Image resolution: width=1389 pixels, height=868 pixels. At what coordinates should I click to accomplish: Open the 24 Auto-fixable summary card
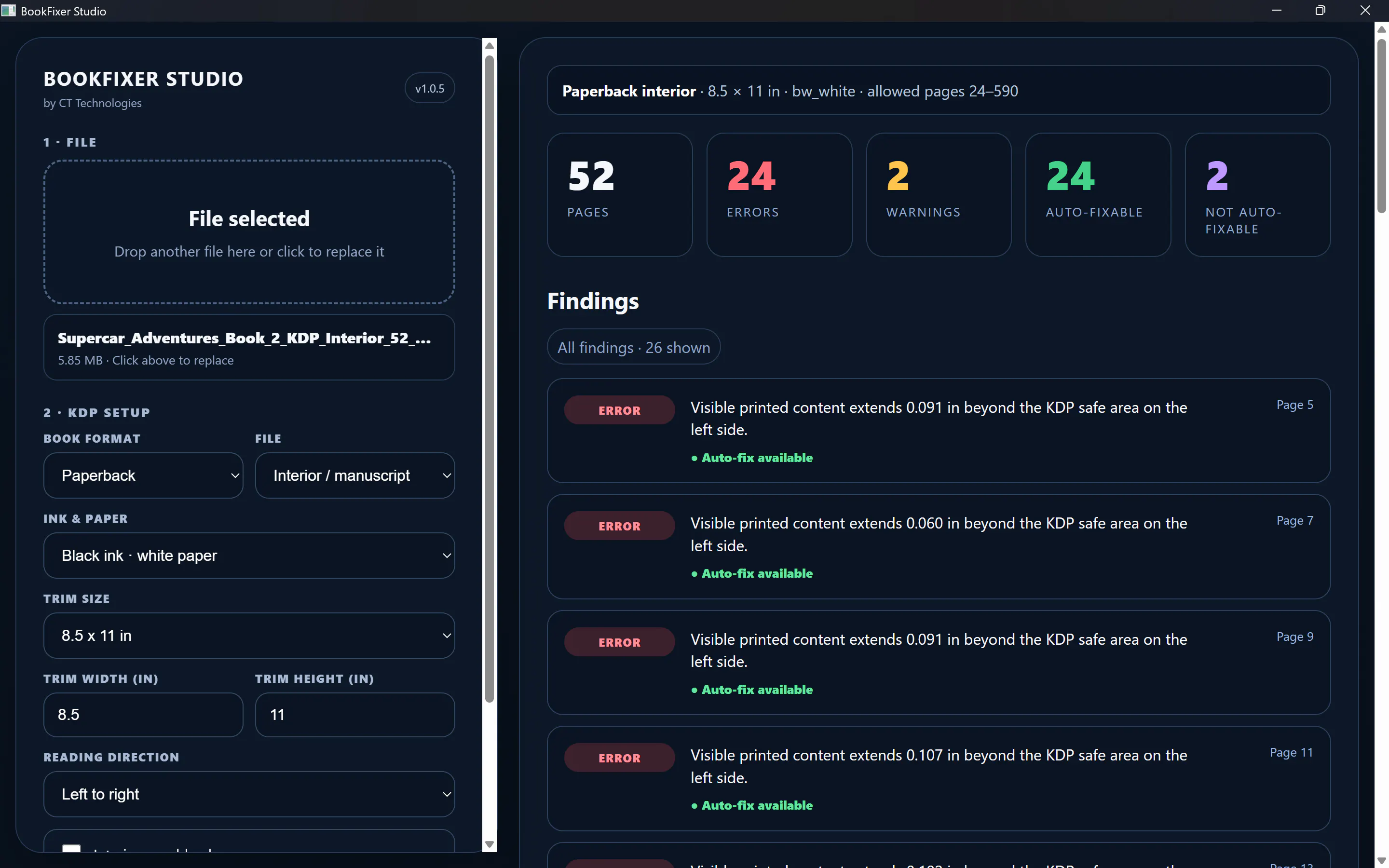[1098, 195]
